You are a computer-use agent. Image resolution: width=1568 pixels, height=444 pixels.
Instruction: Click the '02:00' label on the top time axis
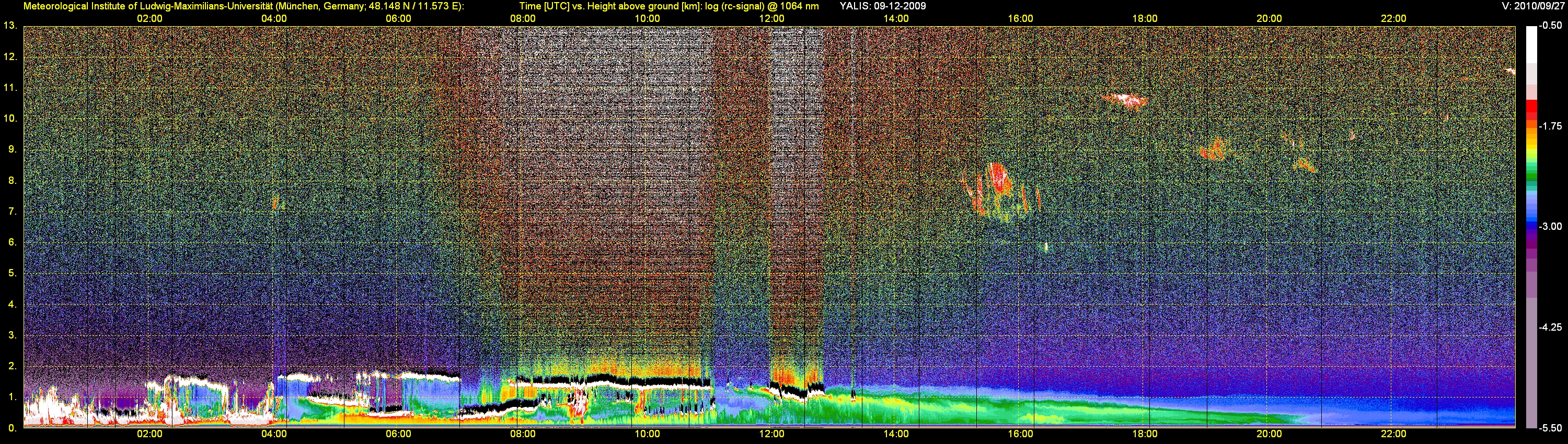(x=149, y=19)
